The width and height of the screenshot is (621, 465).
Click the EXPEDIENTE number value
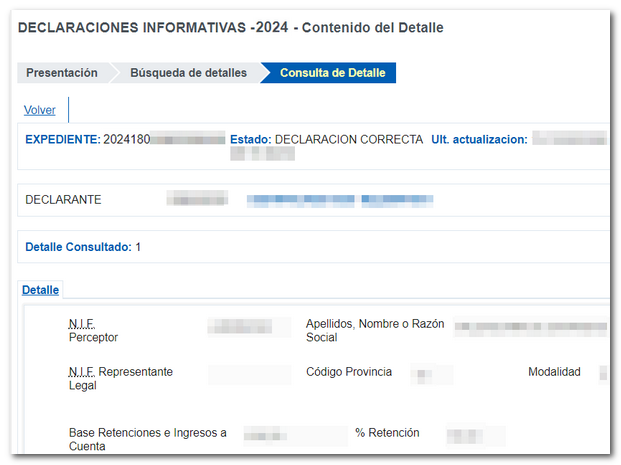(x=164, y=139)
